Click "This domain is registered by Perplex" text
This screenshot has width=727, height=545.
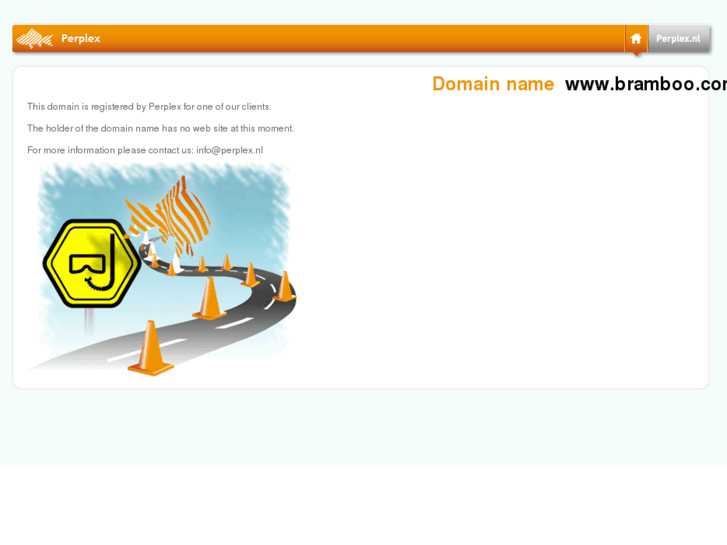149,107
